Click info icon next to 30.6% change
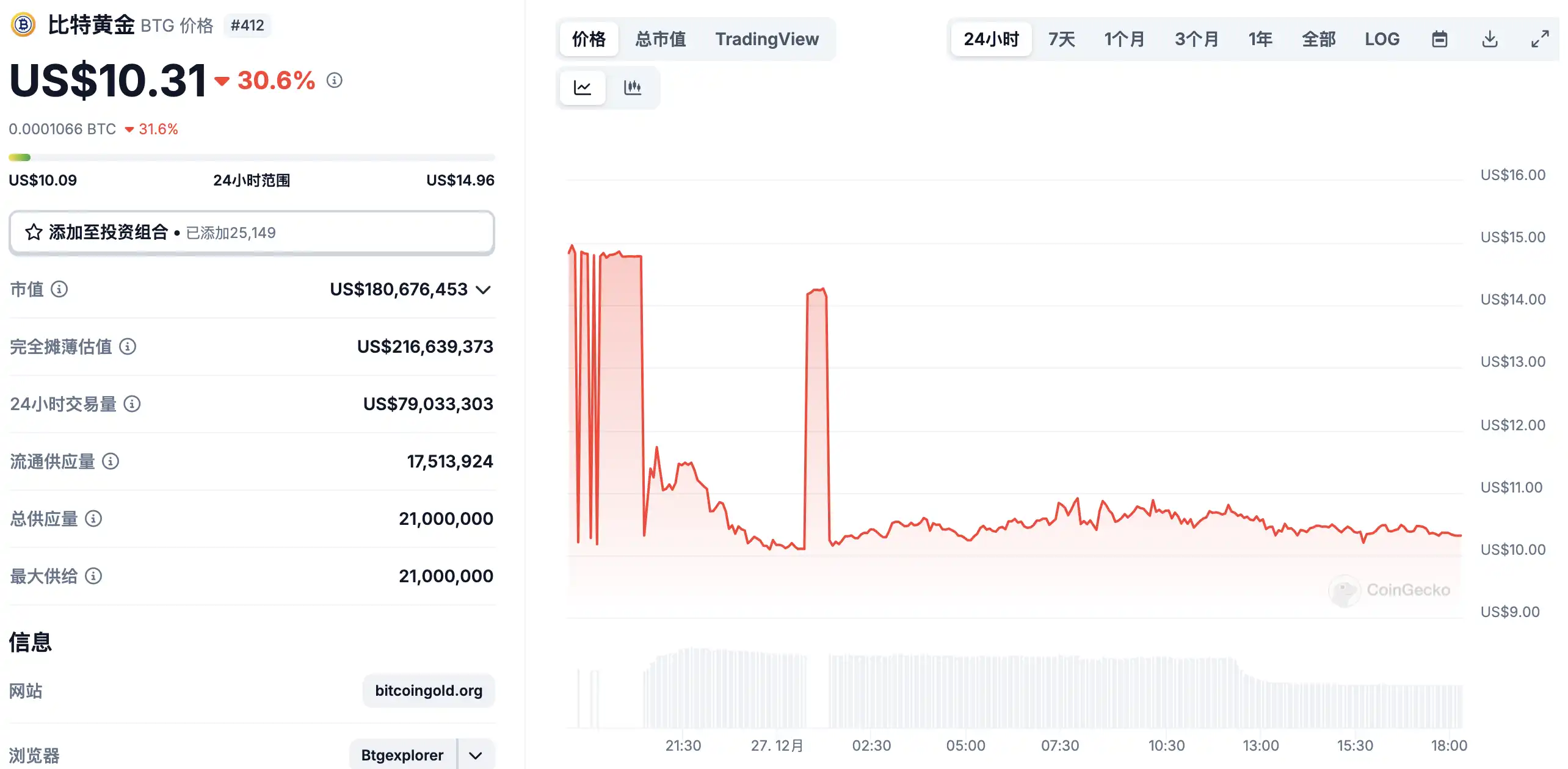Image resolution: width=1568 pixels, height=769 pixels. tap(334, 80)
